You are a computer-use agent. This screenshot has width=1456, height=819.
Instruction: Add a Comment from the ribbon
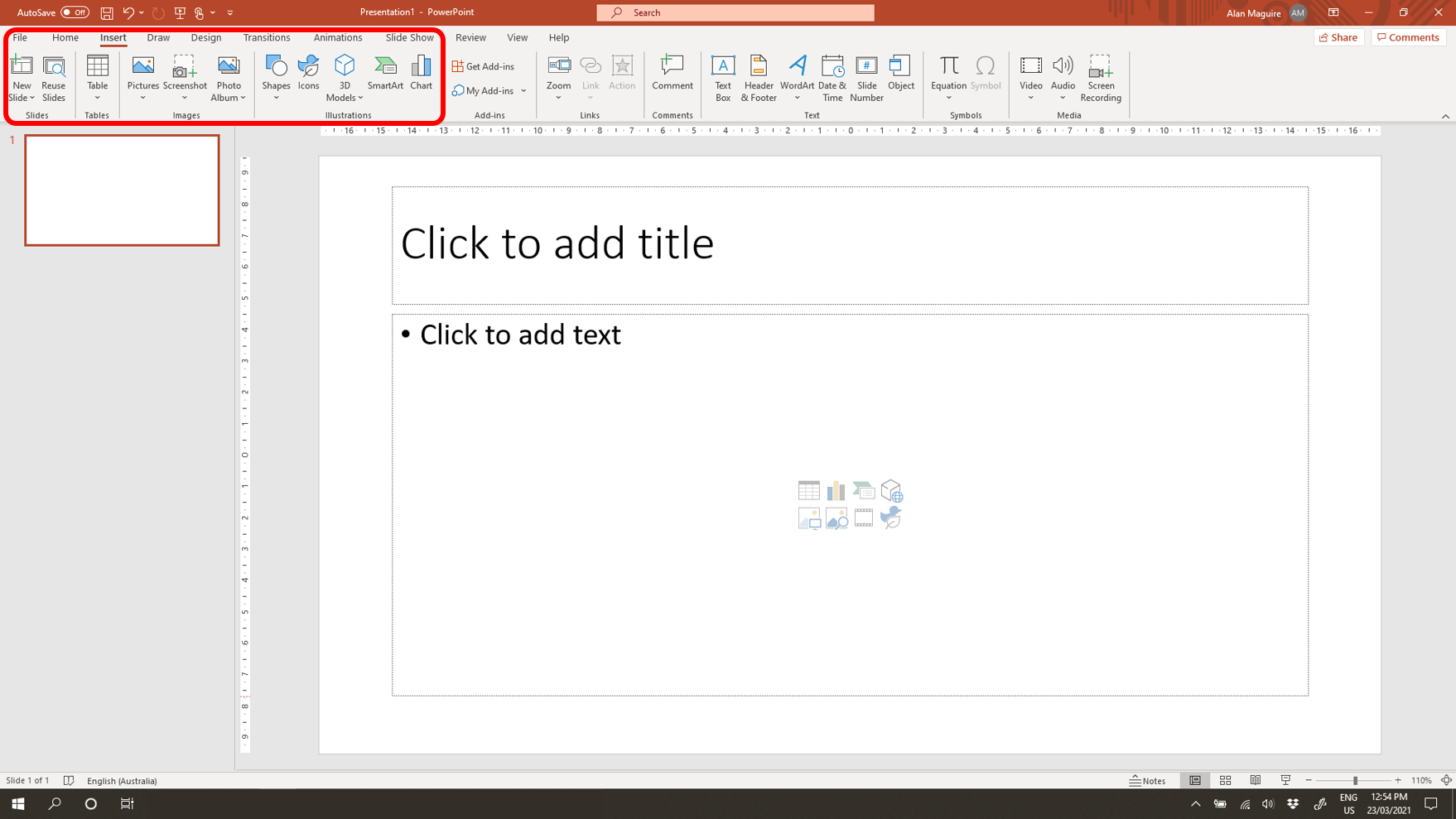pyautogui.click(x=672, y=73)
